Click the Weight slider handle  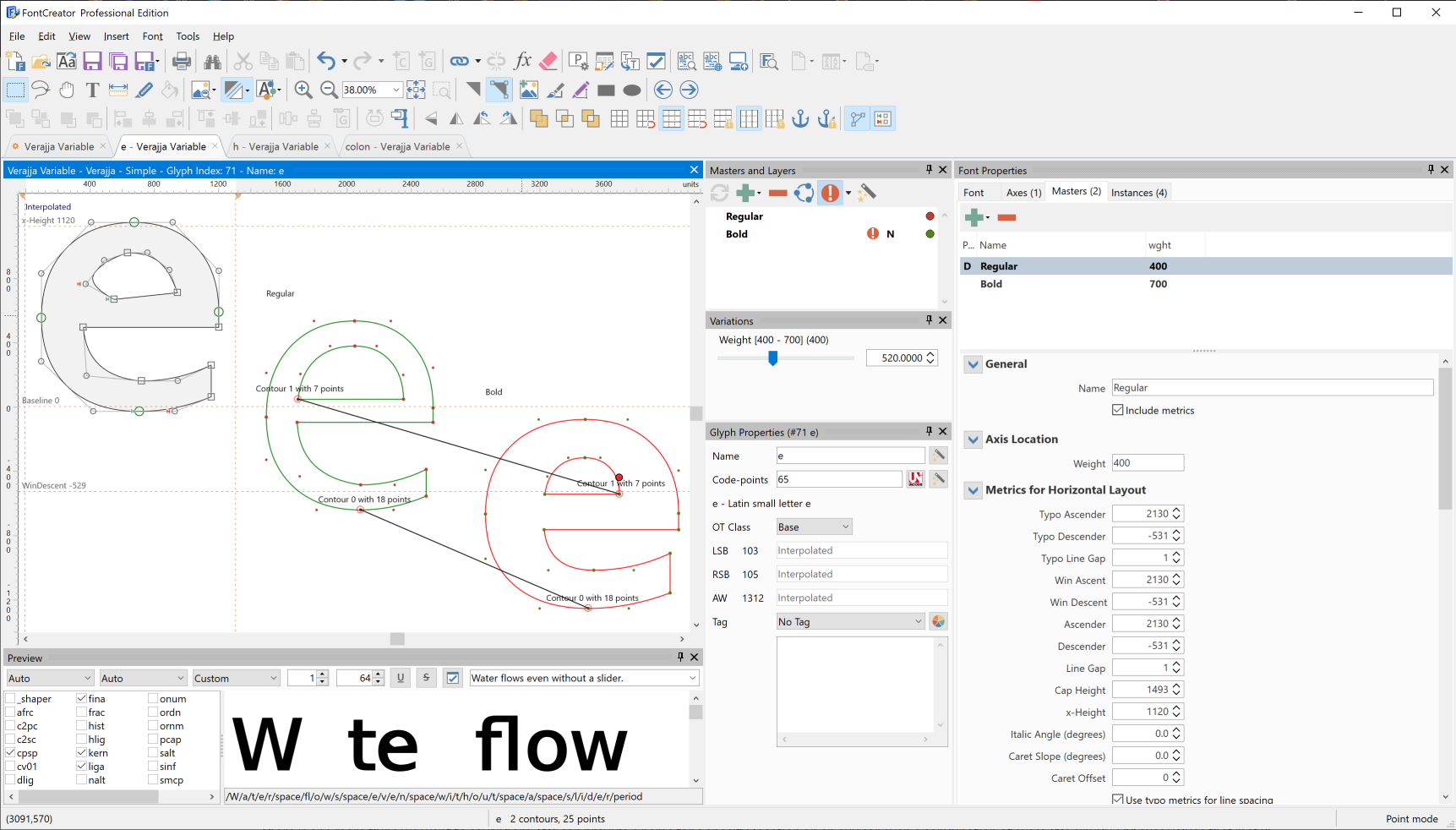point(772,358)
